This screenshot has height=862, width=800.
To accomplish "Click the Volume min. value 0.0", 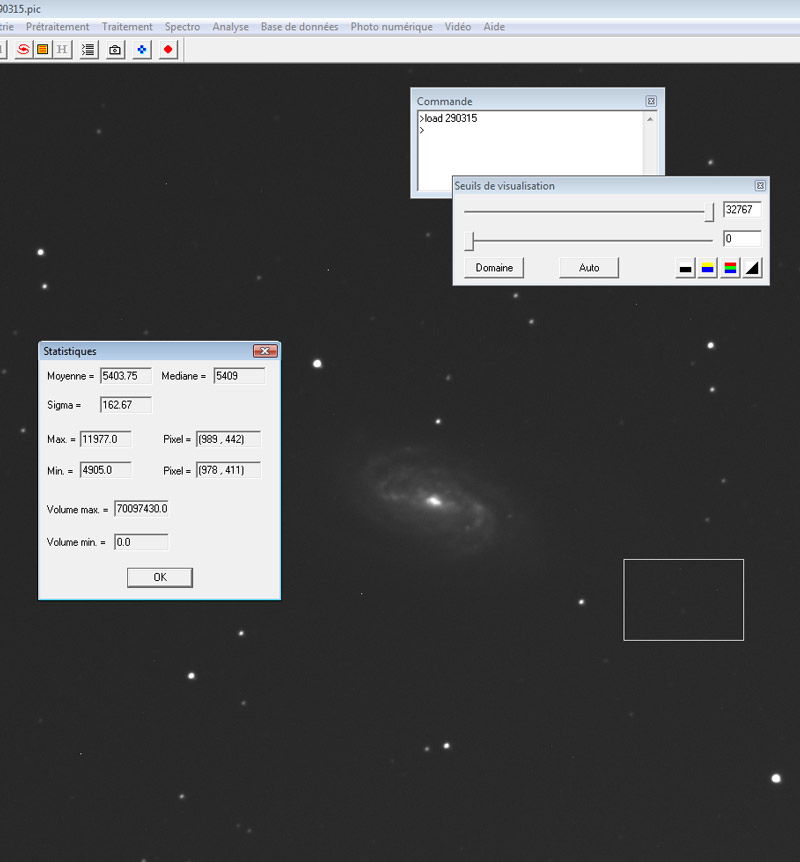I will (141, 542).
